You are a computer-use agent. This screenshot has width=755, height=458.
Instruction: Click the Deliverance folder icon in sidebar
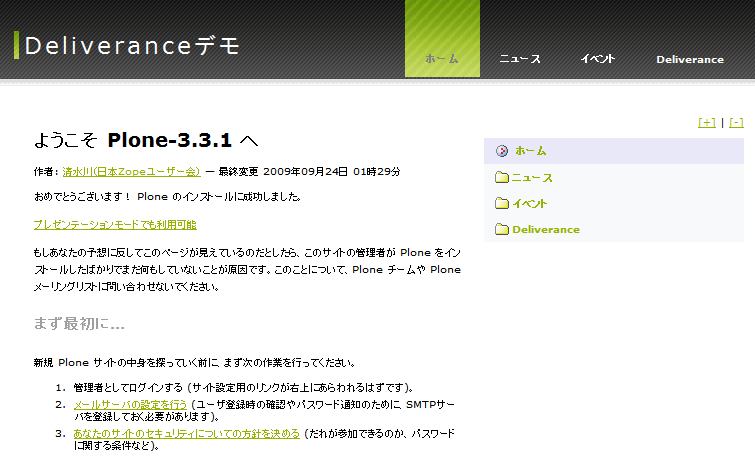[502, 229]
